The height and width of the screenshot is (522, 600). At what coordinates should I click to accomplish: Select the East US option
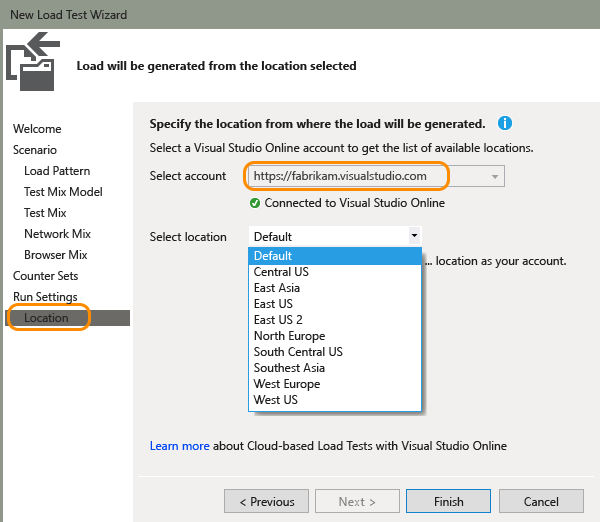(335, 304)
